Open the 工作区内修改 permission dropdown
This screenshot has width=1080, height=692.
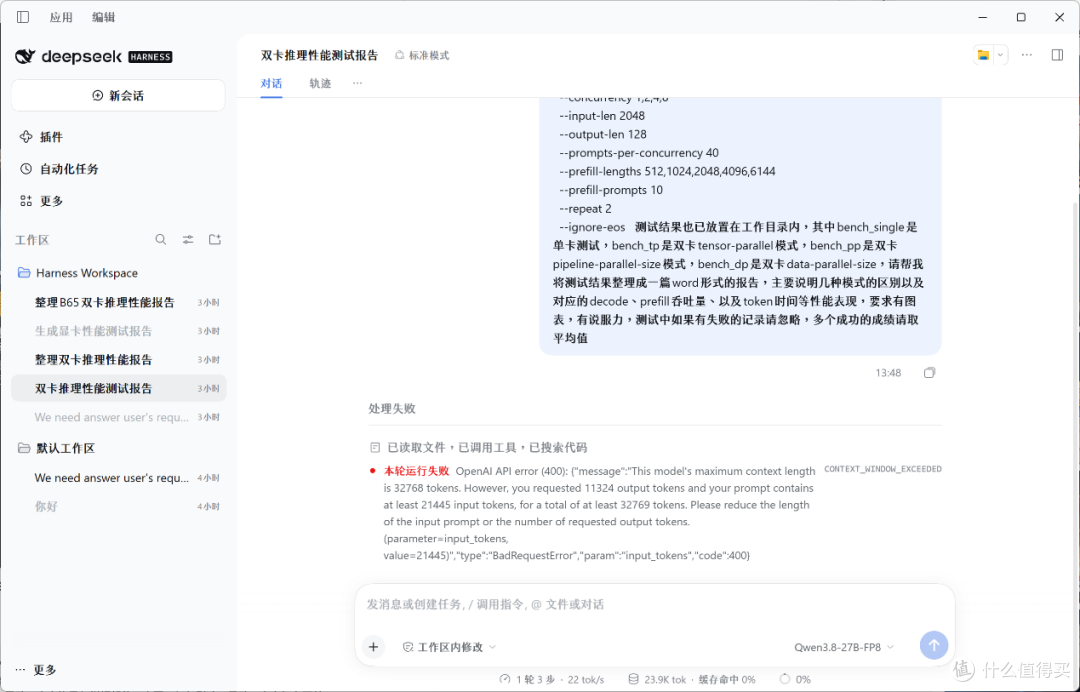click(449, 647)
